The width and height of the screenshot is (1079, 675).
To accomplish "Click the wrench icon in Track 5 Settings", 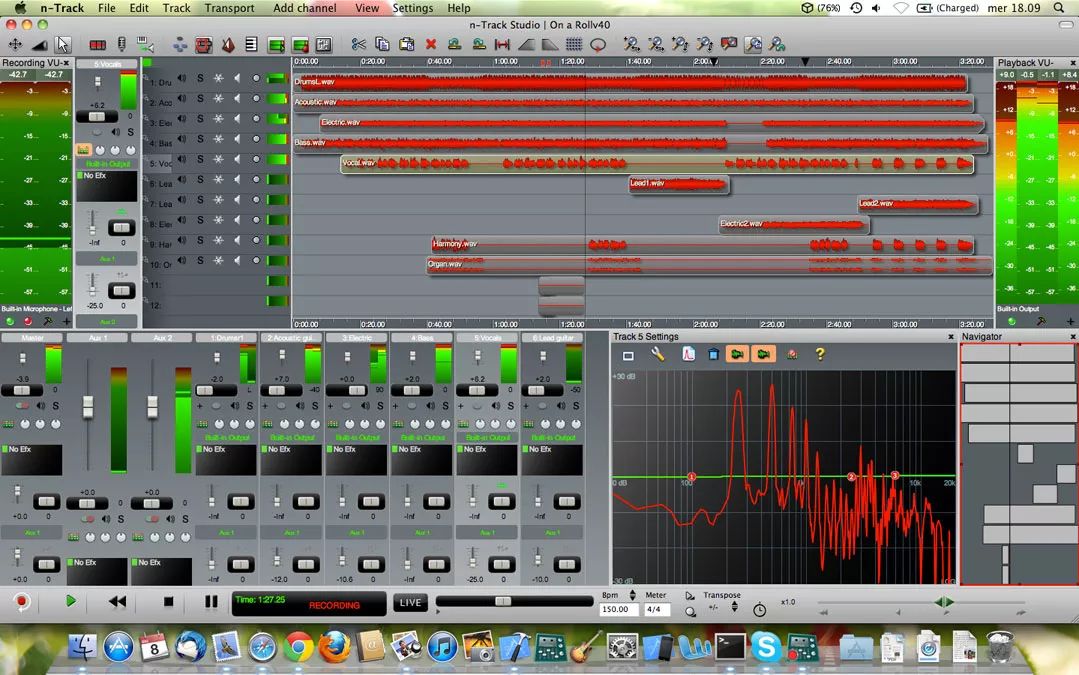I will coord(657,354).
